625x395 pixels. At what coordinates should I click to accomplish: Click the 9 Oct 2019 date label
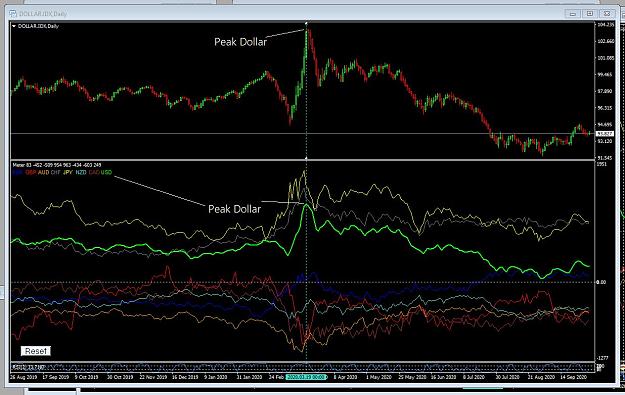86,377
